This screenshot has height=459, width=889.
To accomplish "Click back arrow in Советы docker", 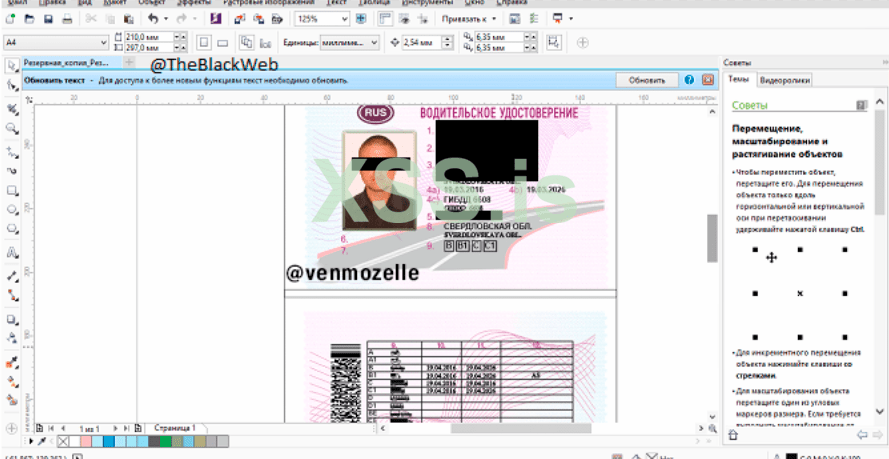I will [862, 435].
